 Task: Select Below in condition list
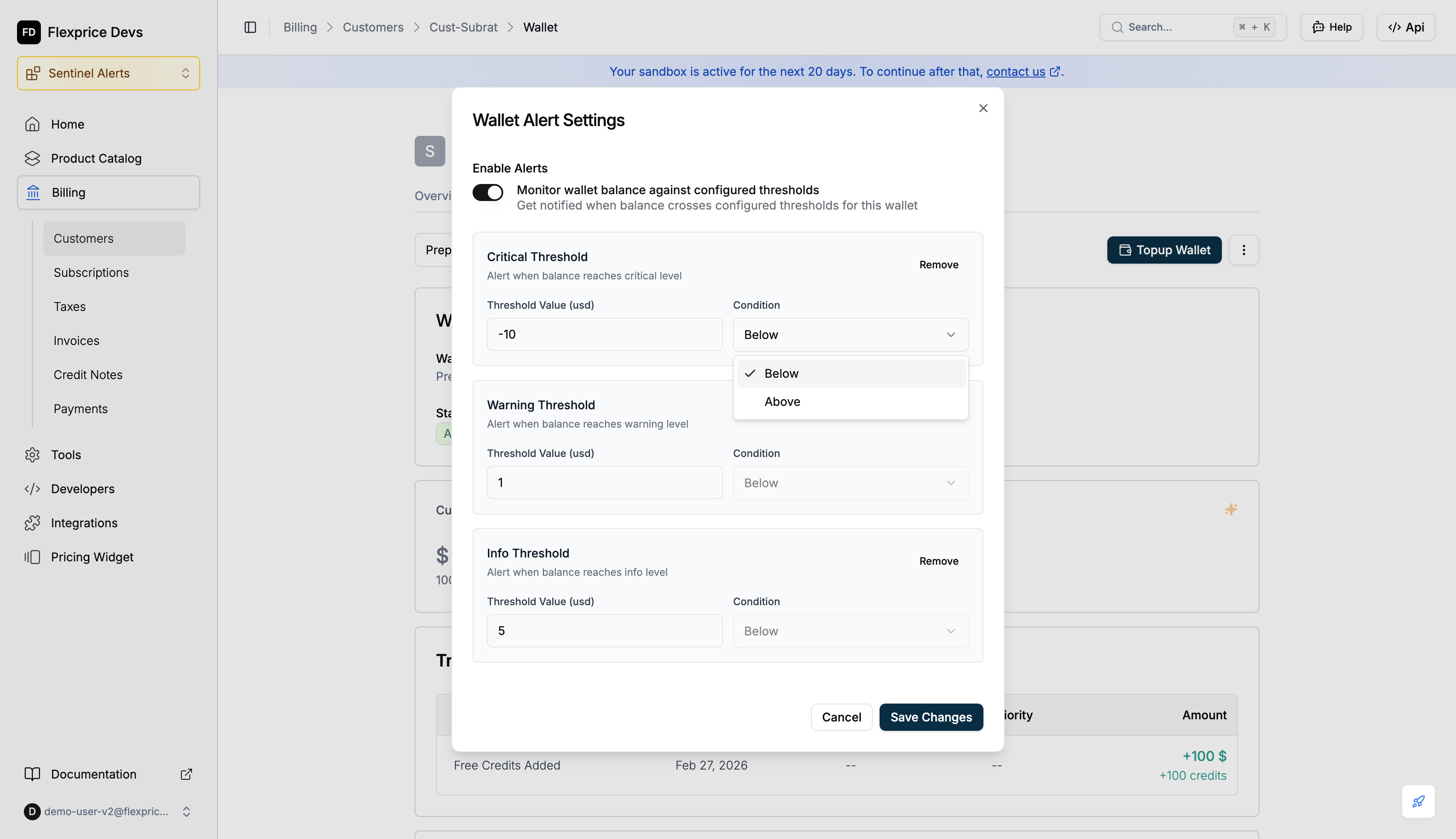(851, 374)
